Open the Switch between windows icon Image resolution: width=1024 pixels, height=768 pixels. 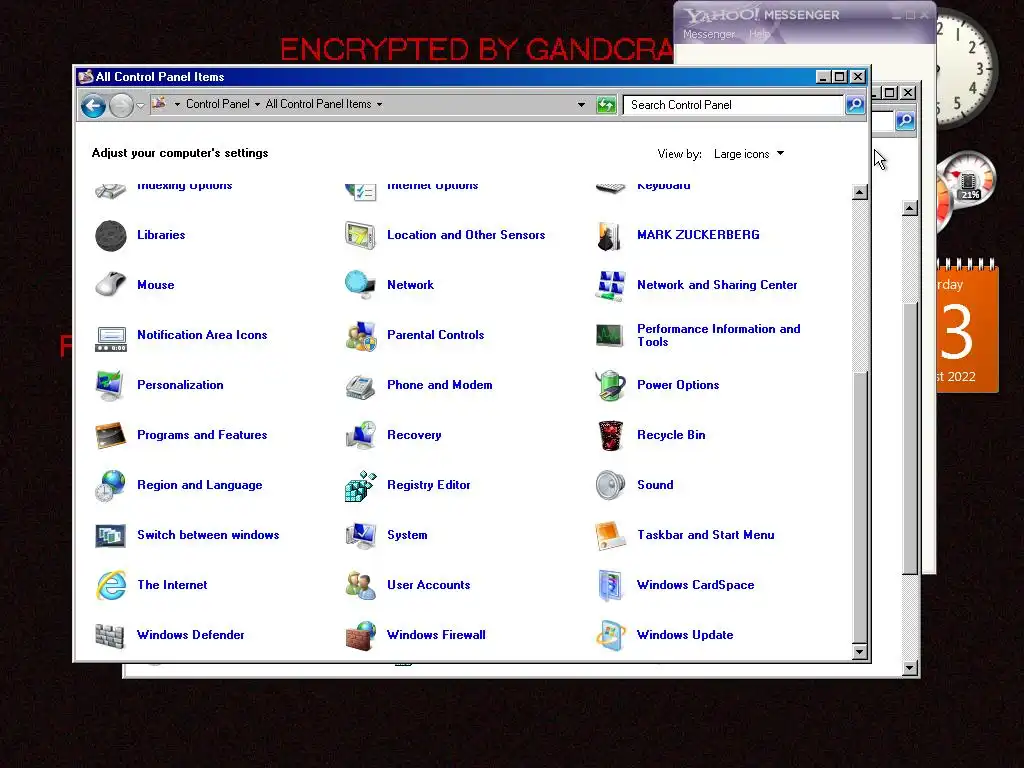click(x=110, y=536)
